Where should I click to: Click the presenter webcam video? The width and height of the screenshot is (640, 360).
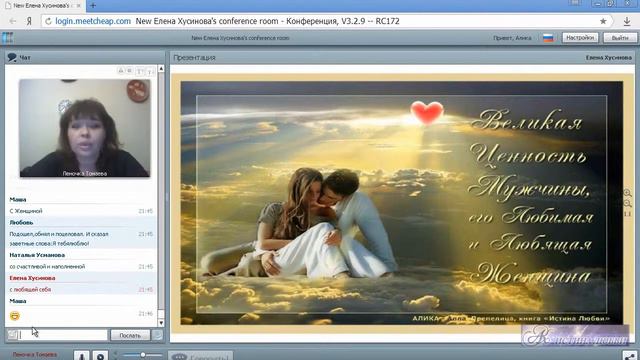[85, 128]
